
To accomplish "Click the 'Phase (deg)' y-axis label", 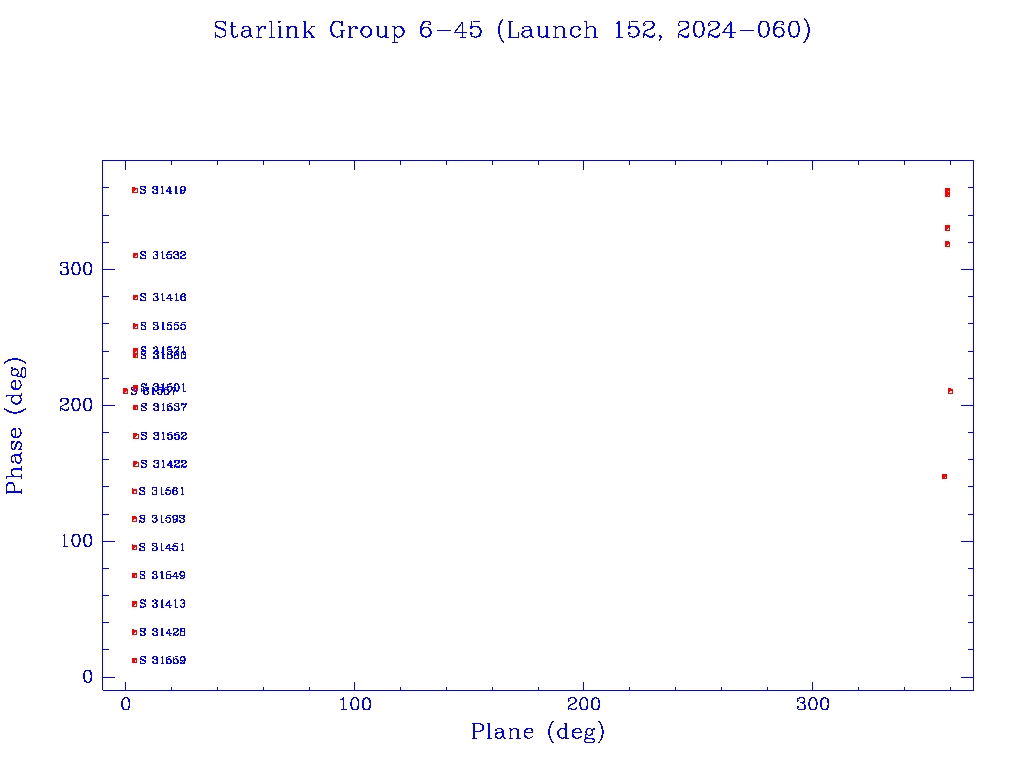I will point(14,426).
